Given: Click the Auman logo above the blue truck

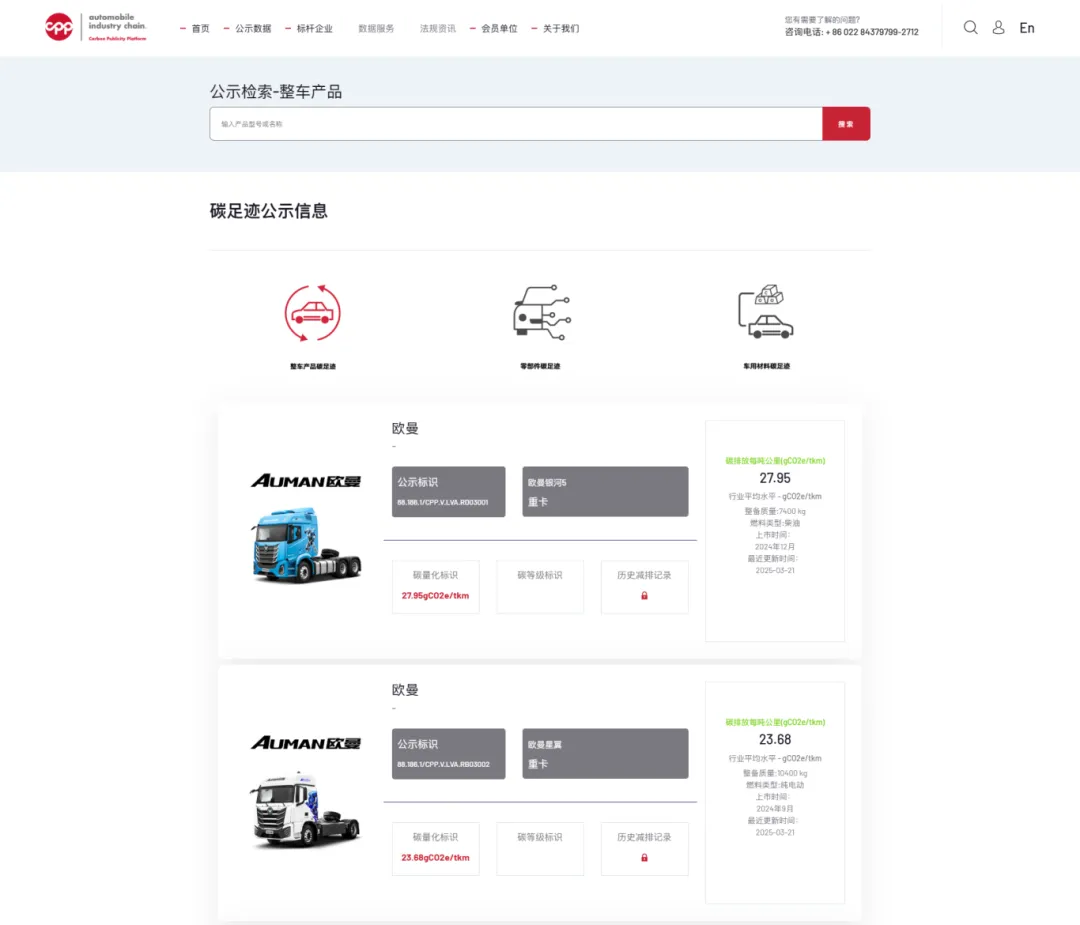Looking at the screenshot, I should 306,481.
